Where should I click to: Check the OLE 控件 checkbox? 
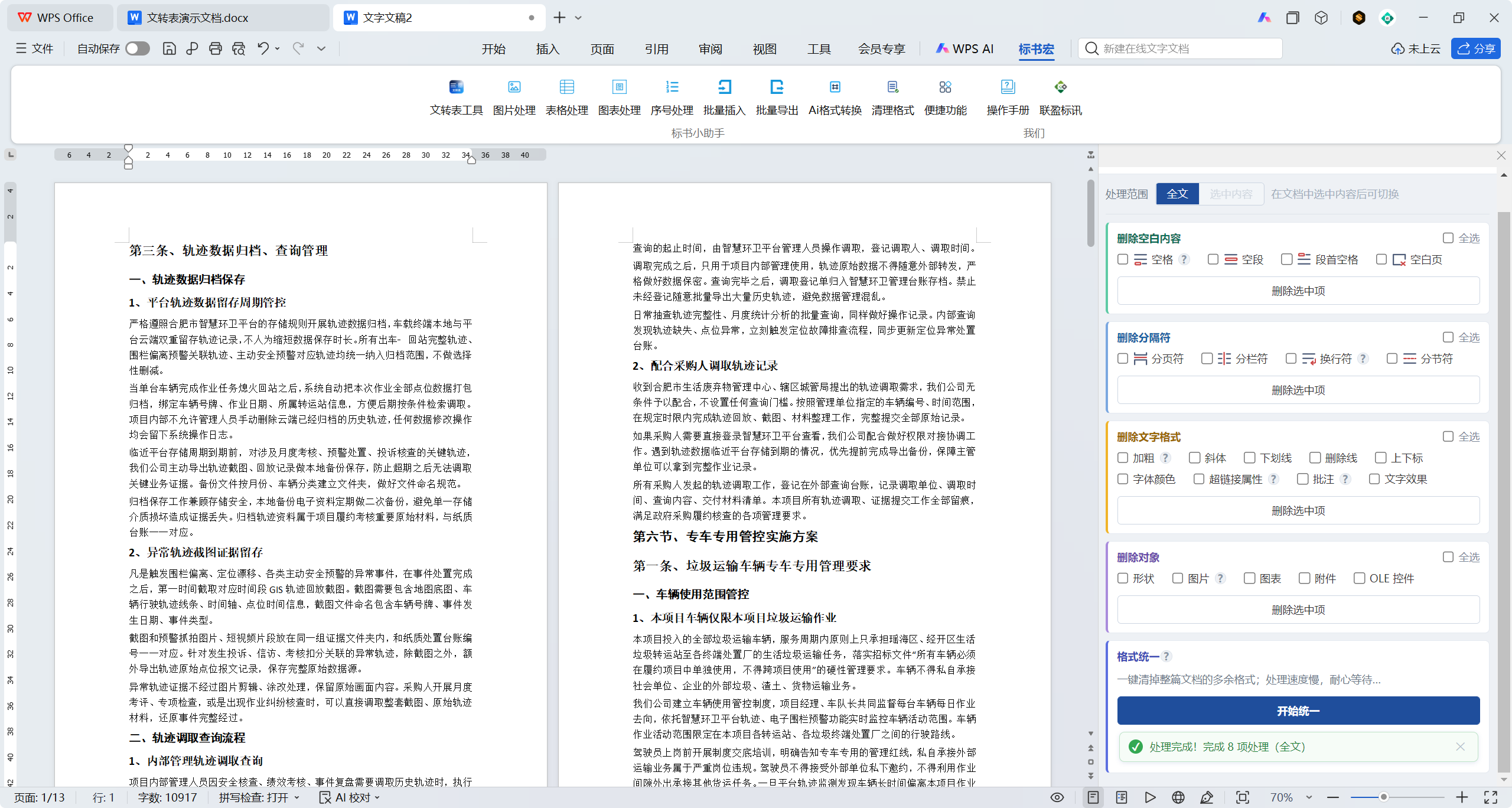[1359, 578]
